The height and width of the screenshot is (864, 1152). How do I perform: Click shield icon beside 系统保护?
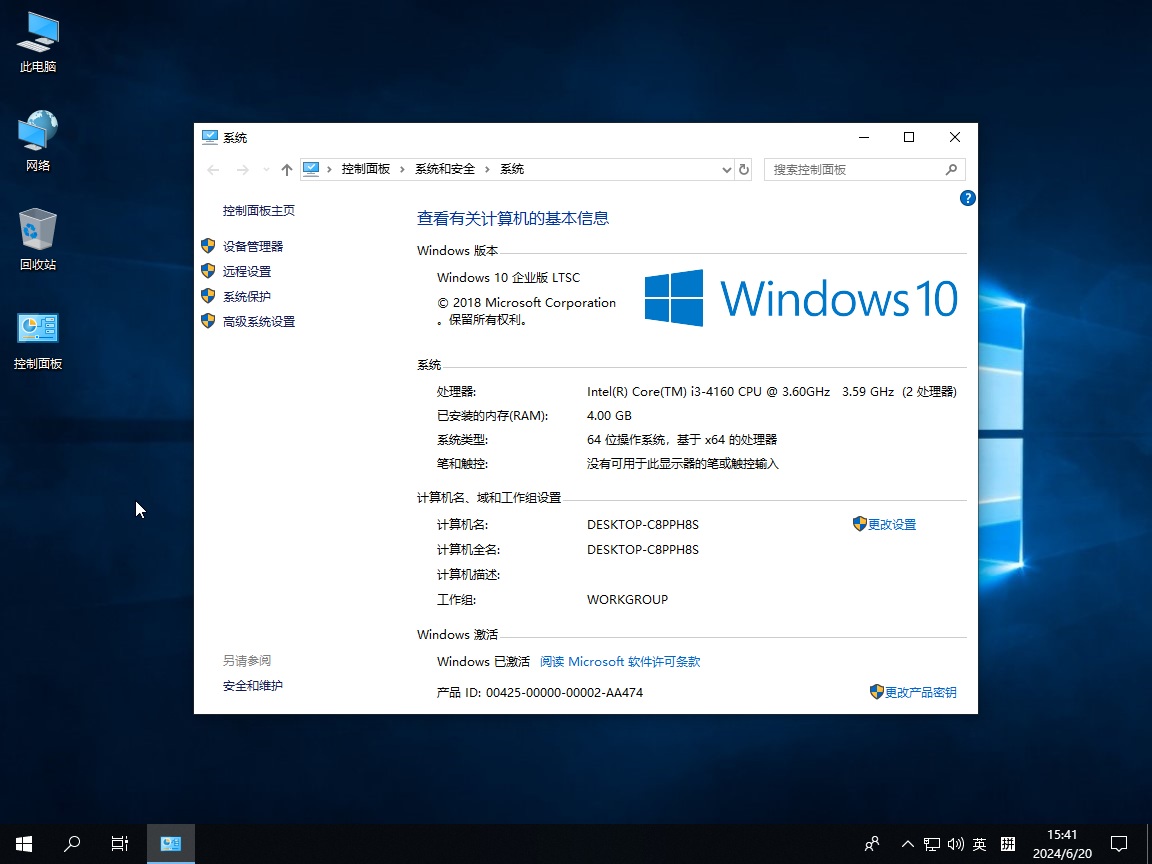click(208, 296)
